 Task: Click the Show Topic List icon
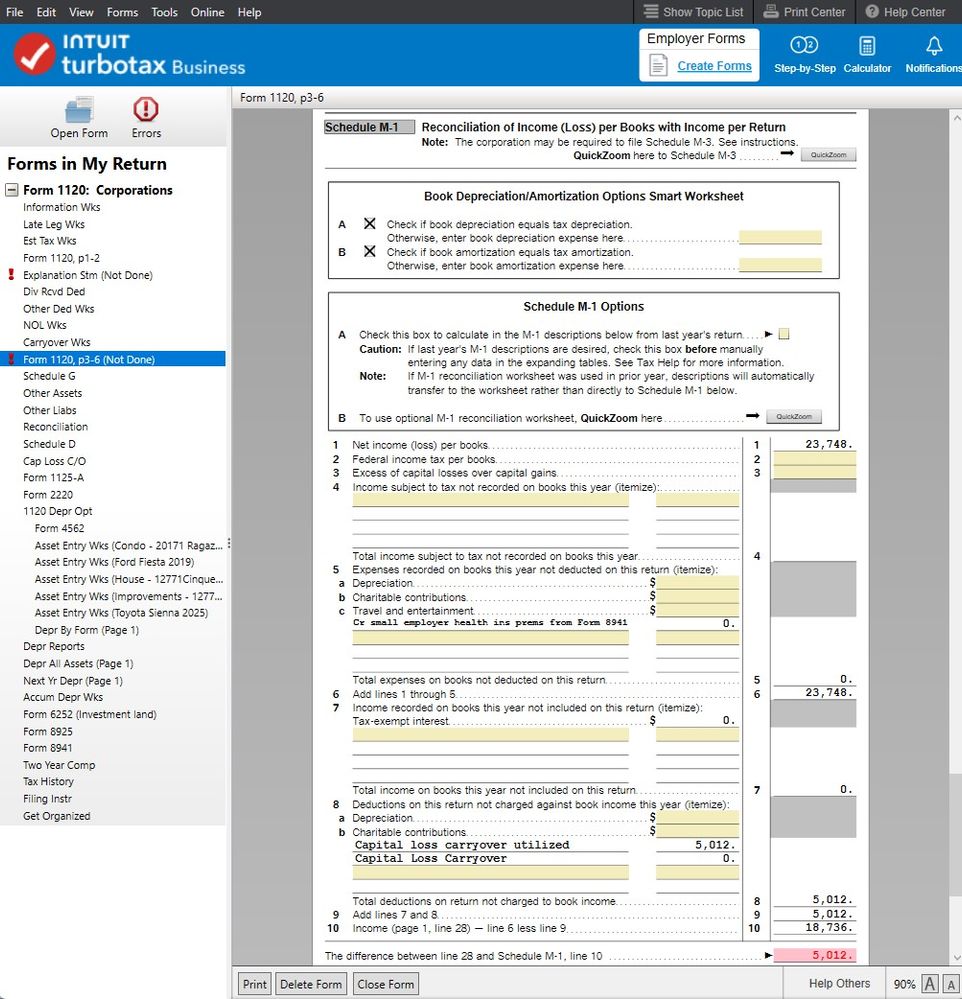650,11
